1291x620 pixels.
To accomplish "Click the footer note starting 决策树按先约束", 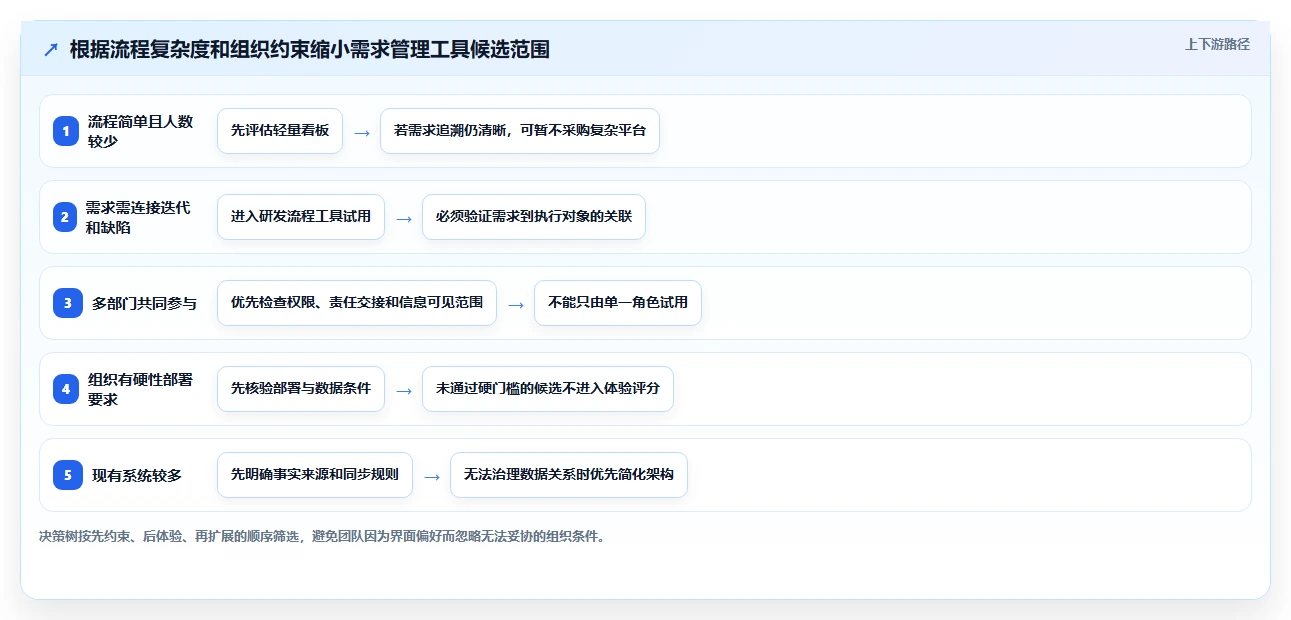I will (322, 536).
